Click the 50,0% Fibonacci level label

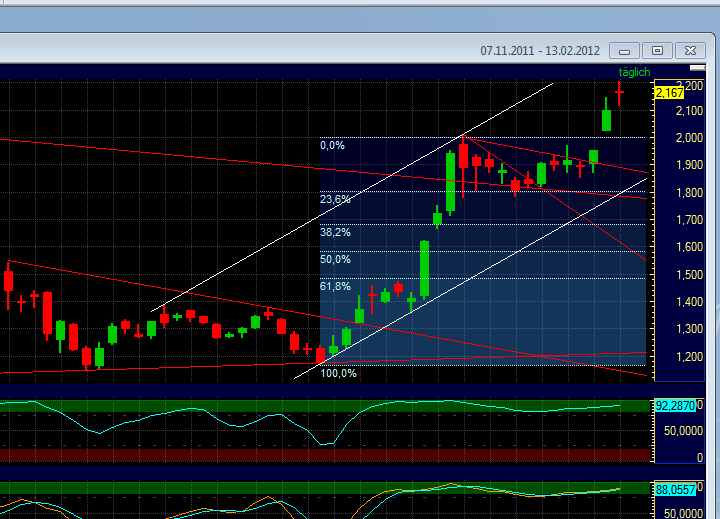(x=335, y=259)
